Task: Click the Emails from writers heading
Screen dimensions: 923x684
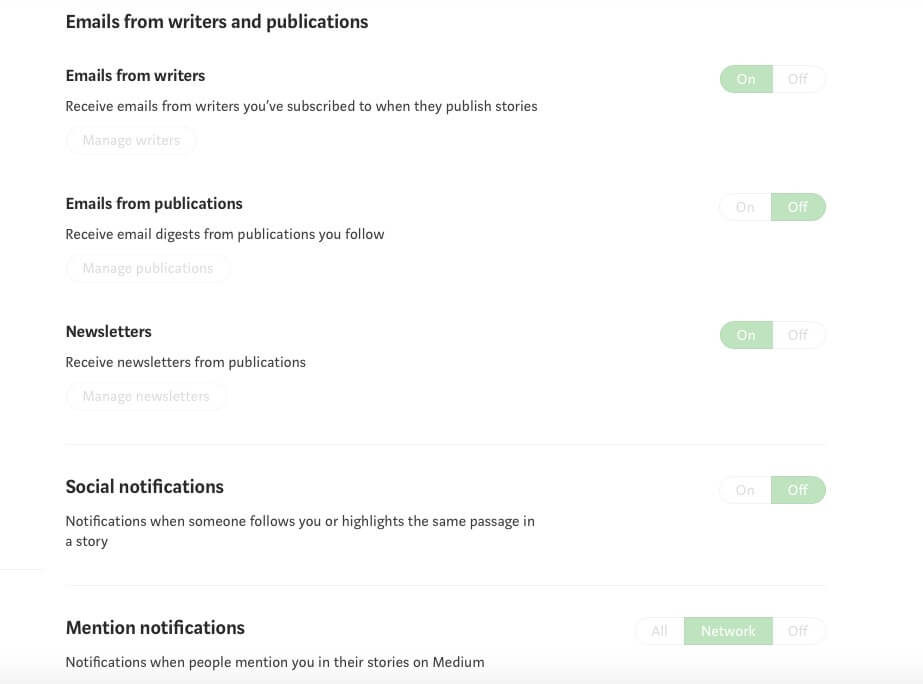Action: (135, 75)
